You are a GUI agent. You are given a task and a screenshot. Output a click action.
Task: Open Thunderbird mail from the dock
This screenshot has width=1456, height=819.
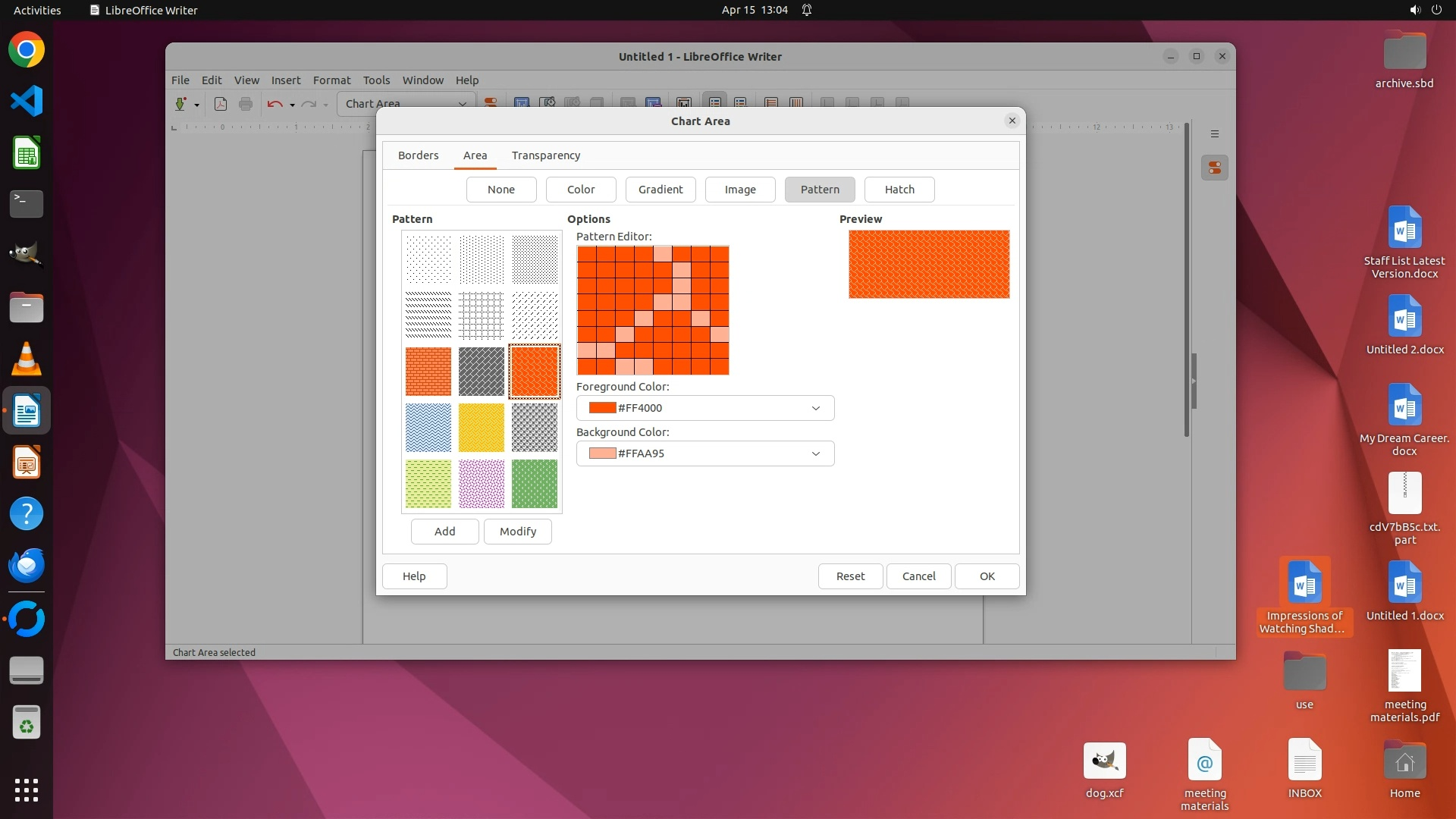pos(27,566)
